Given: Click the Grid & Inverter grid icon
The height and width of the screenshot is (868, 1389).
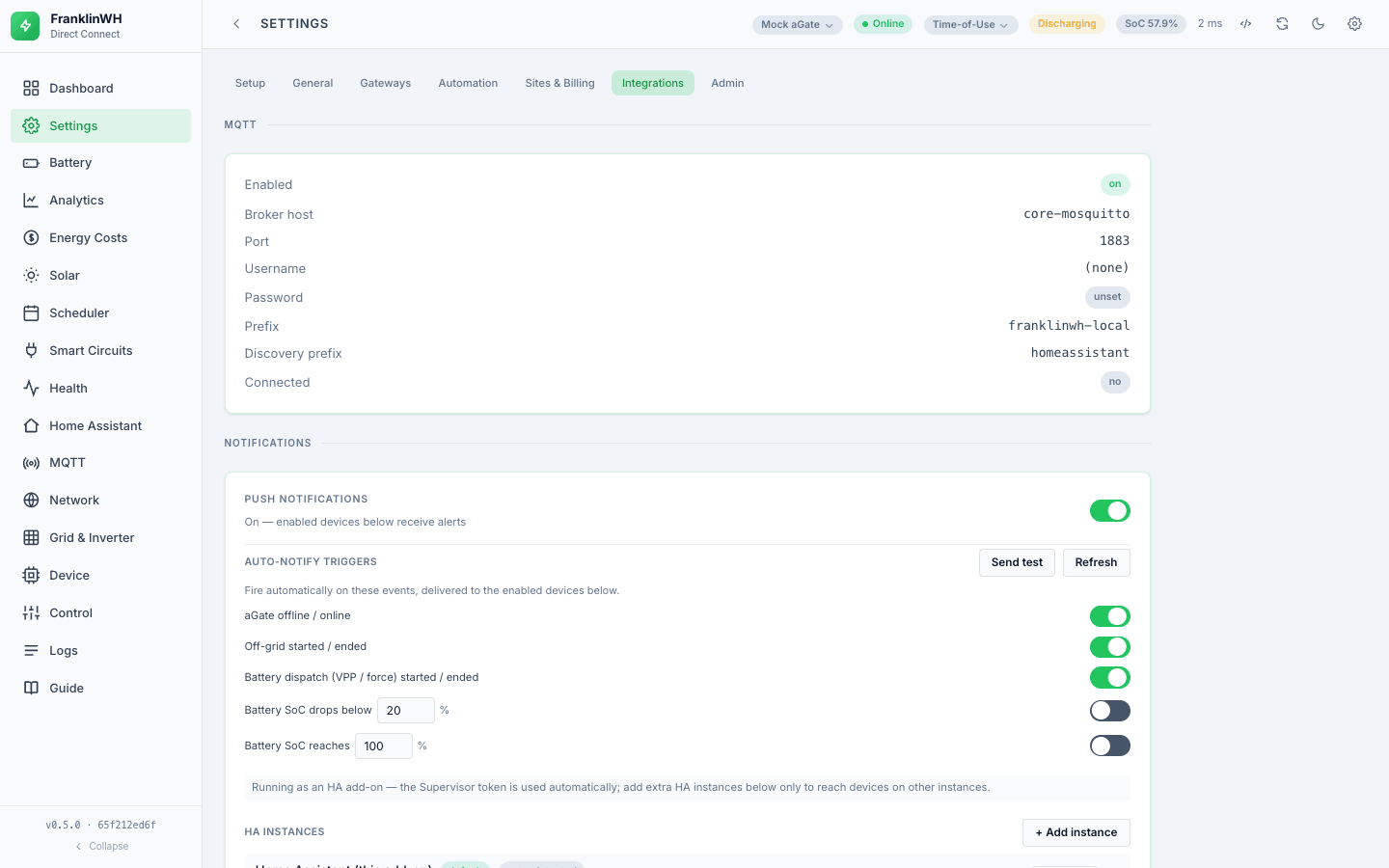Looking at the screenshot, I should (x=31, y=538).
